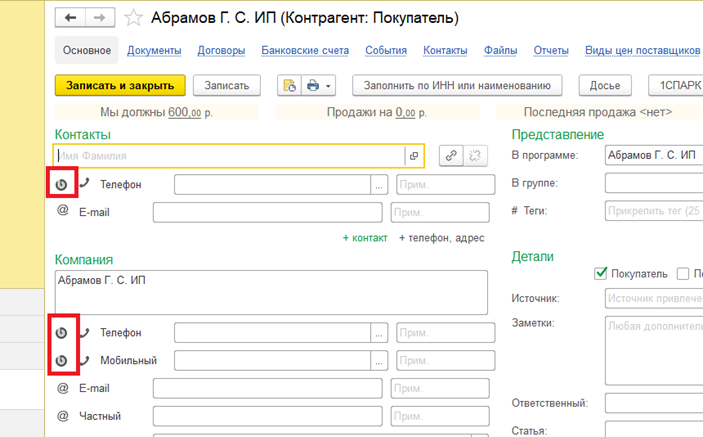Click phone handset icon for company Телефон

(84, 332)
